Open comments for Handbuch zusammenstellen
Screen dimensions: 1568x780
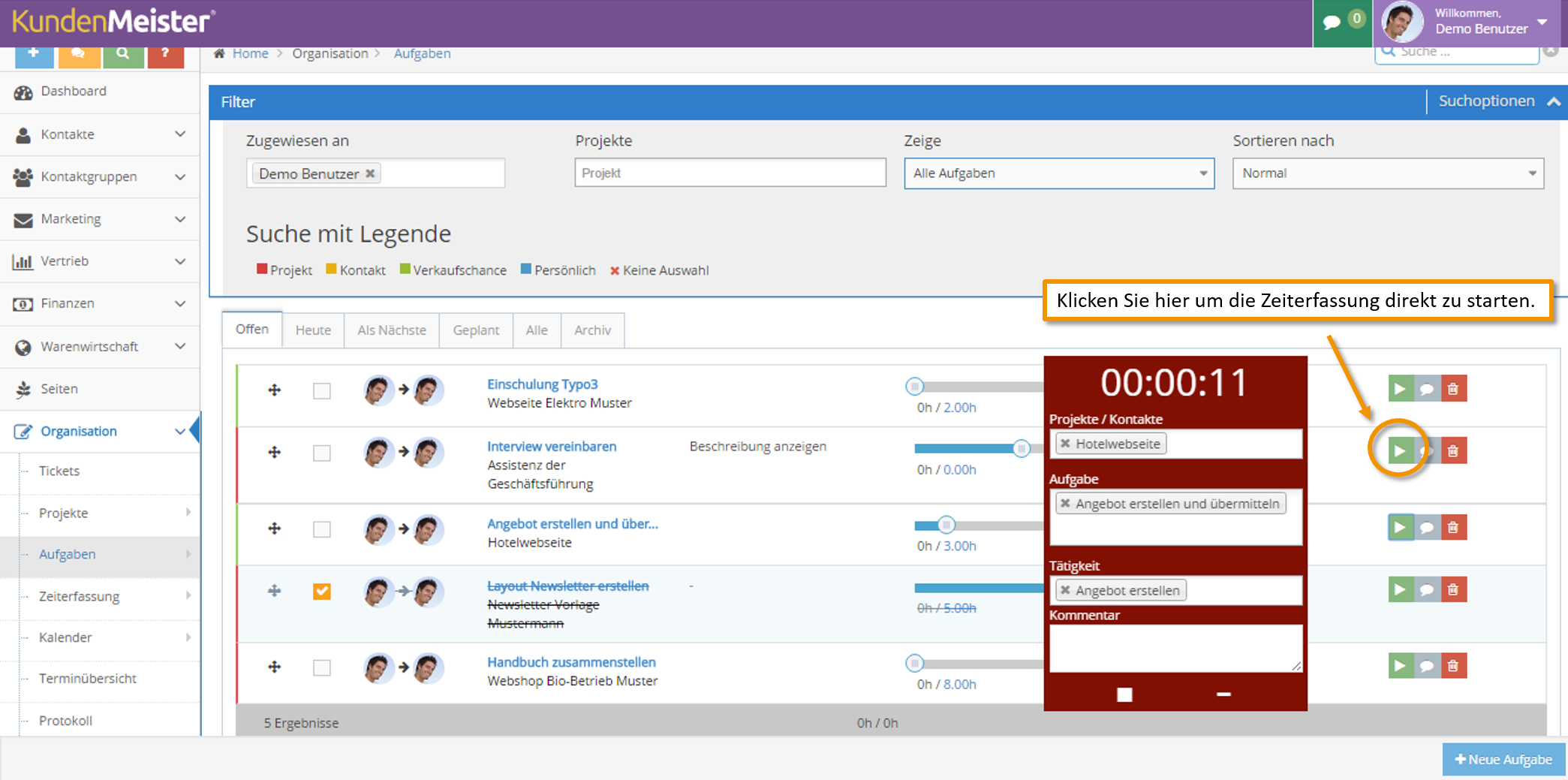1427,665
